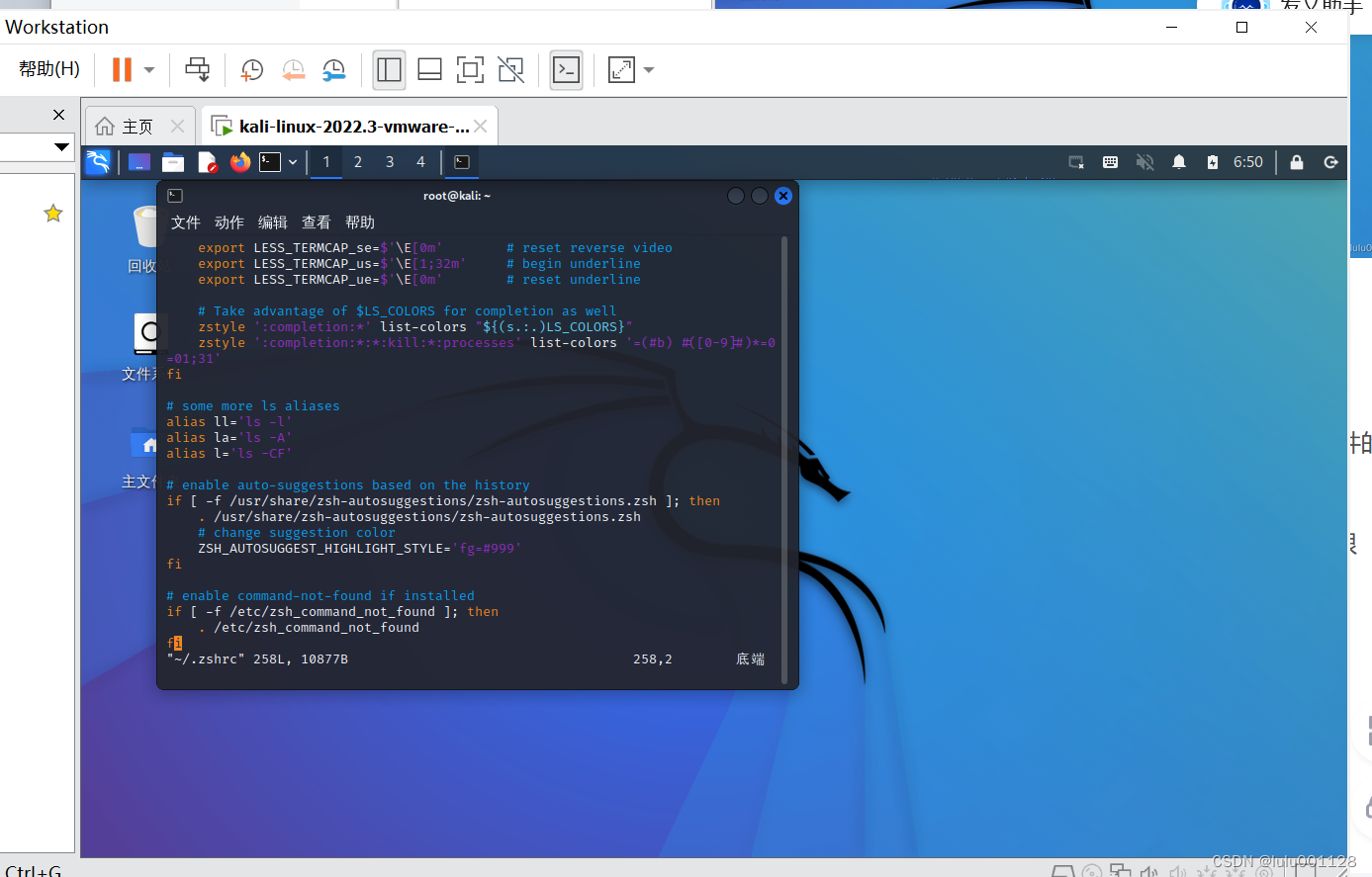Open terminal emulator from Kali panel

point(270,162)
